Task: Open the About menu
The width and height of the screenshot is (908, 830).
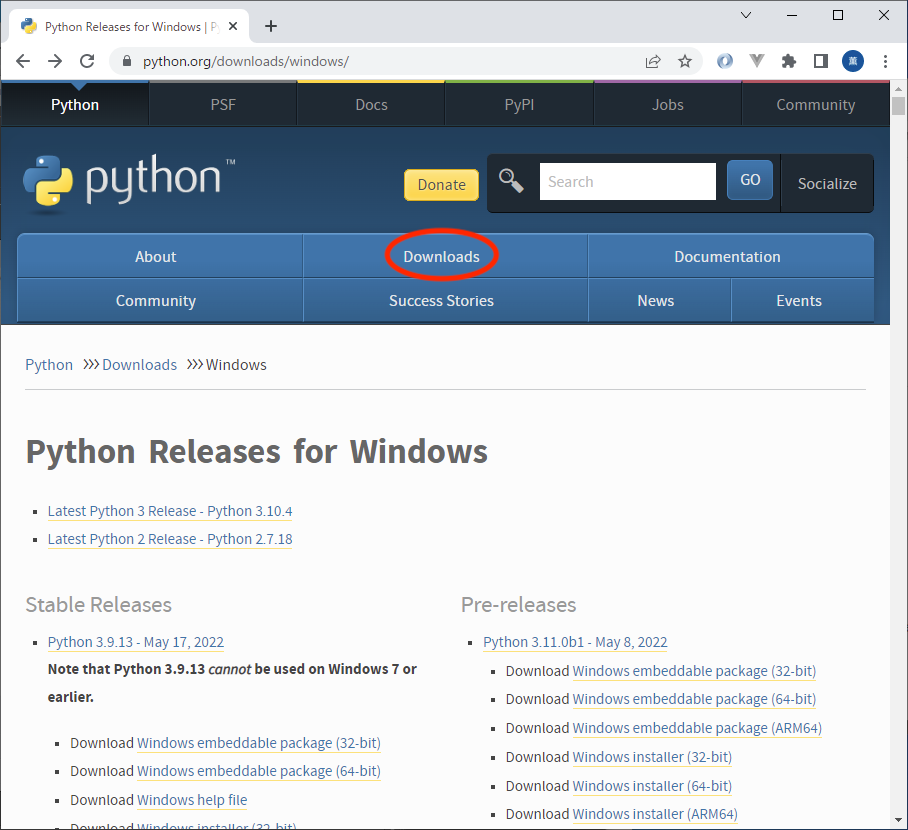Action: pos(160,256)
